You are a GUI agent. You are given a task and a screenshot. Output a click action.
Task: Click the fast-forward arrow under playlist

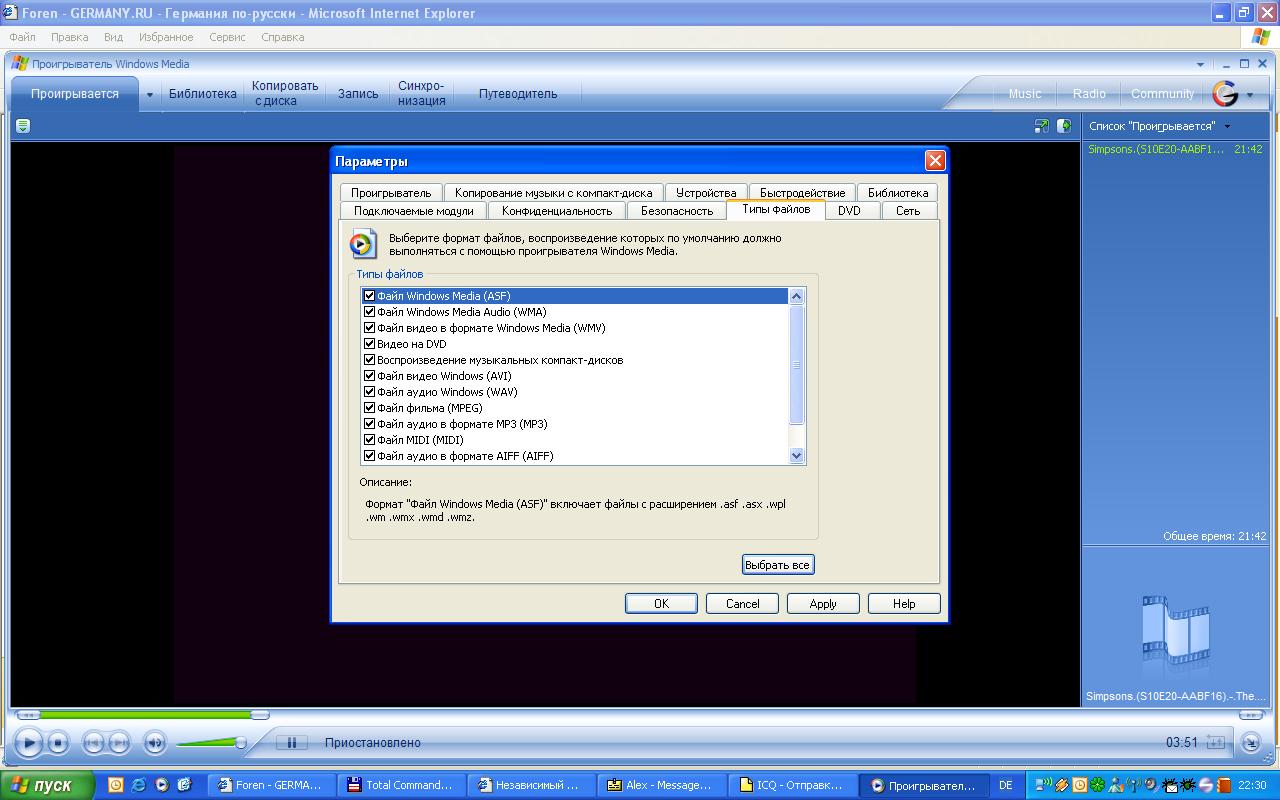click(x=1249, y=715)
